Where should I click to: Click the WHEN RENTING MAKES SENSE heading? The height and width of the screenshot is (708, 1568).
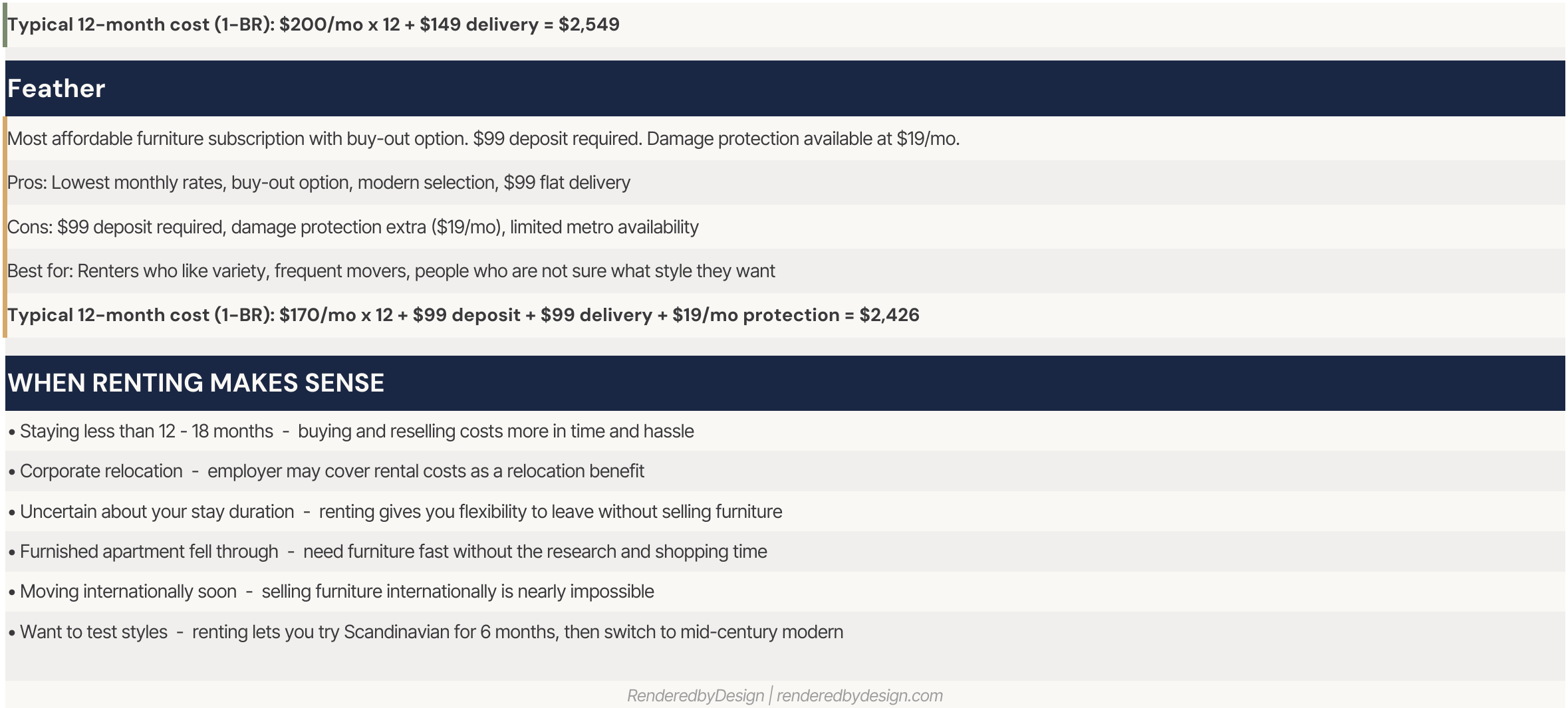(196, 383)
